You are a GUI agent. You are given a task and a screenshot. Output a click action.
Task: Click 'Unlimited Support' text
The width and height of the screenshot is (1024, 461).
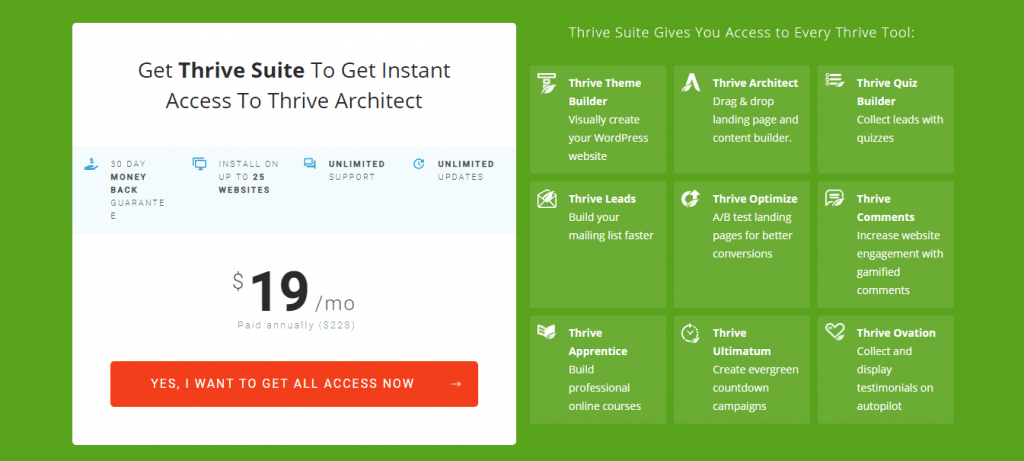point(357,170)
